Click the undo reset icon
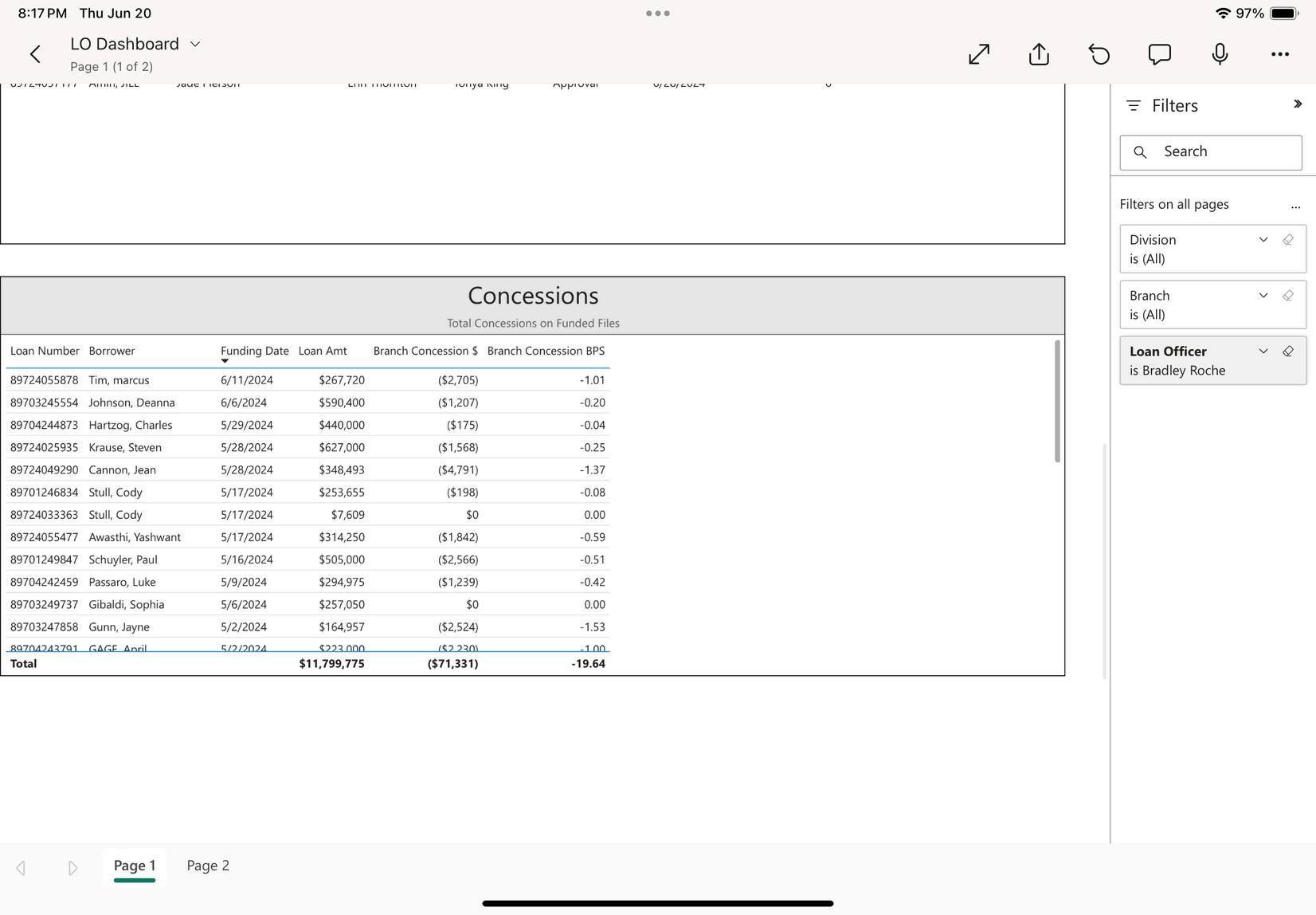The height and width of the screenshot is (915, 1316). pyautogui.click(x=1099, y=54)
